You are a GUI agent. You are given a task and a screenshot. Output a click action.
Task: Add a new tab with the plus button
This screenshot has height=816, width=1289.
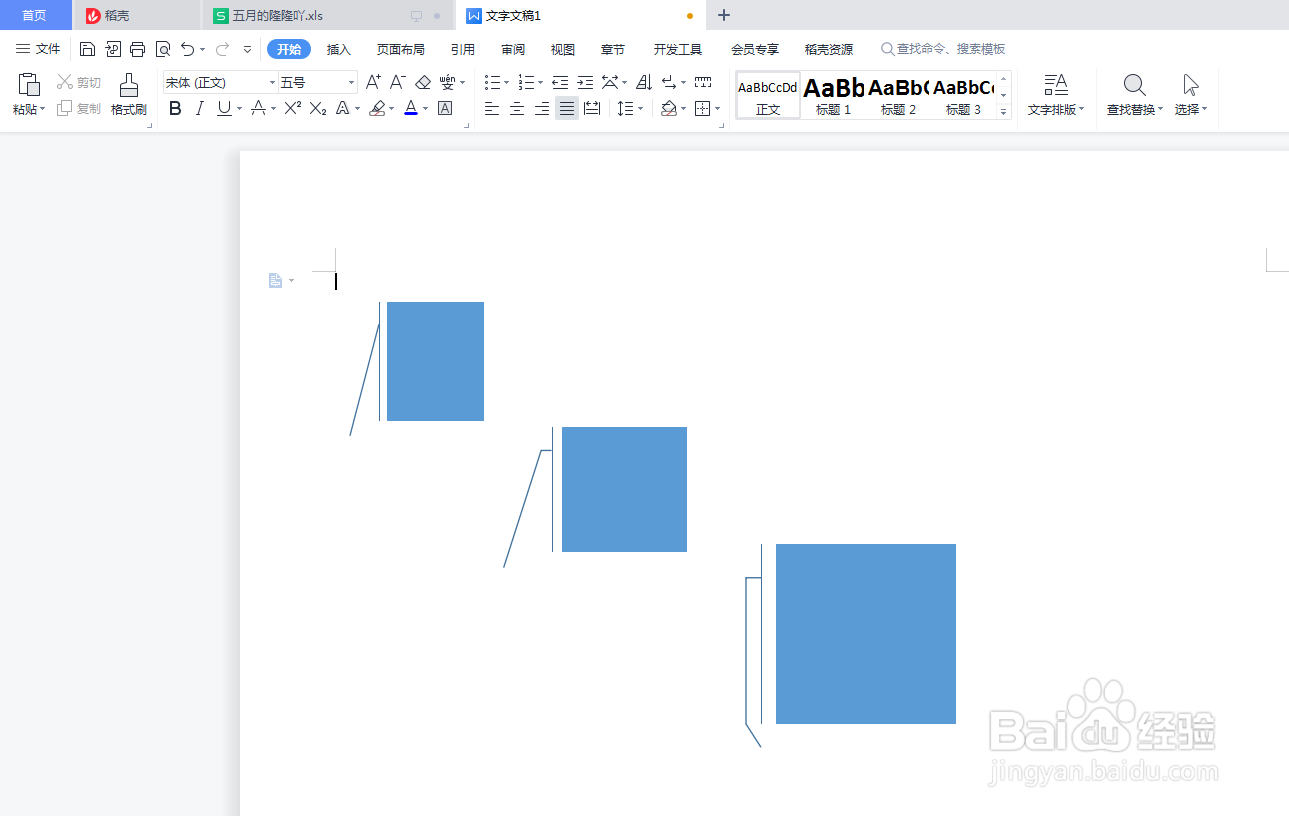point(724,15)
